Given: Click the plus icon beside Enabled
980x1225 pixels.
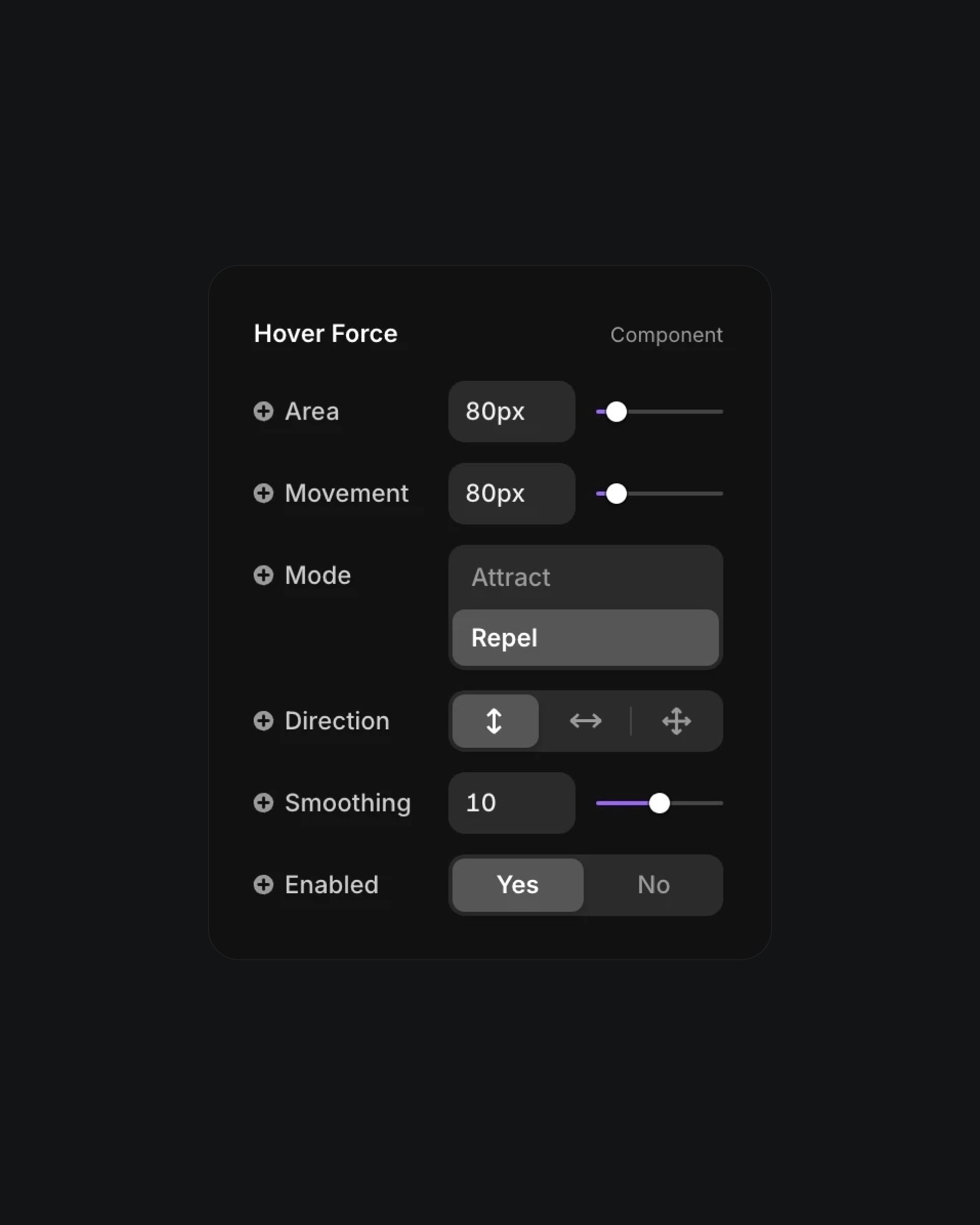Looking at the screenshot, I should point(263,885).
